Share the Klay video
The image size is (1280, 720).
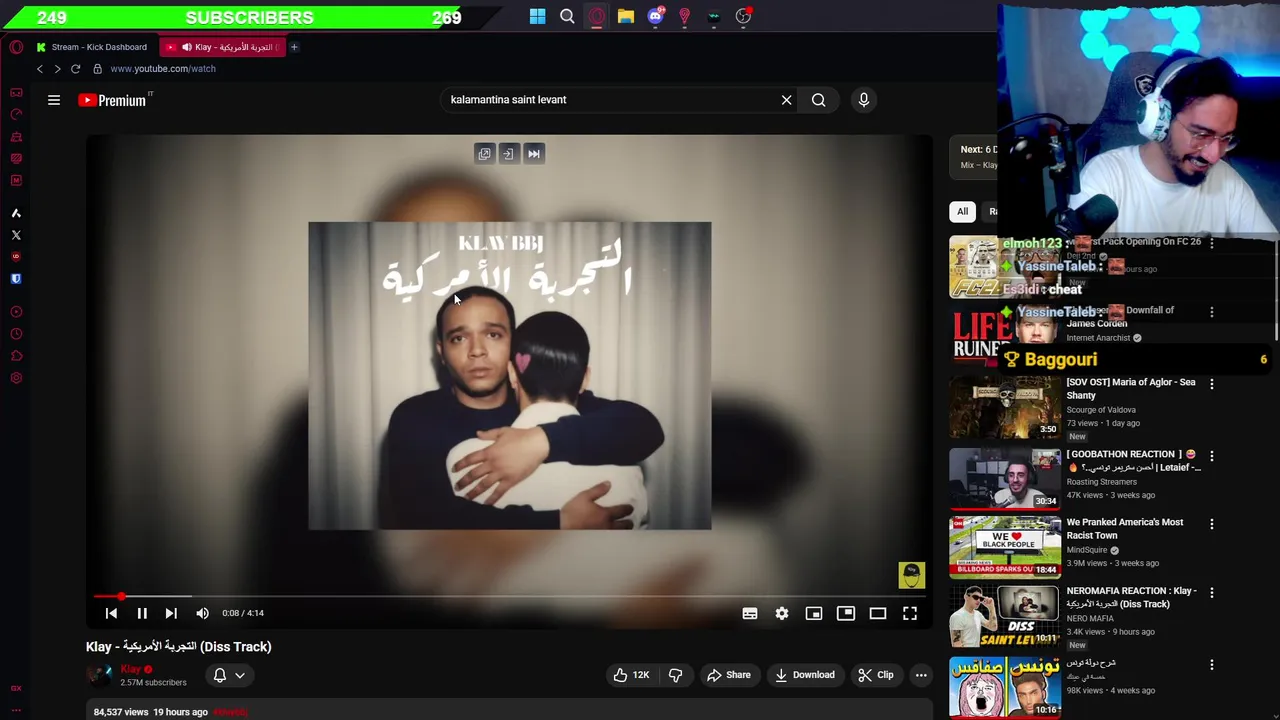point(728,675)
